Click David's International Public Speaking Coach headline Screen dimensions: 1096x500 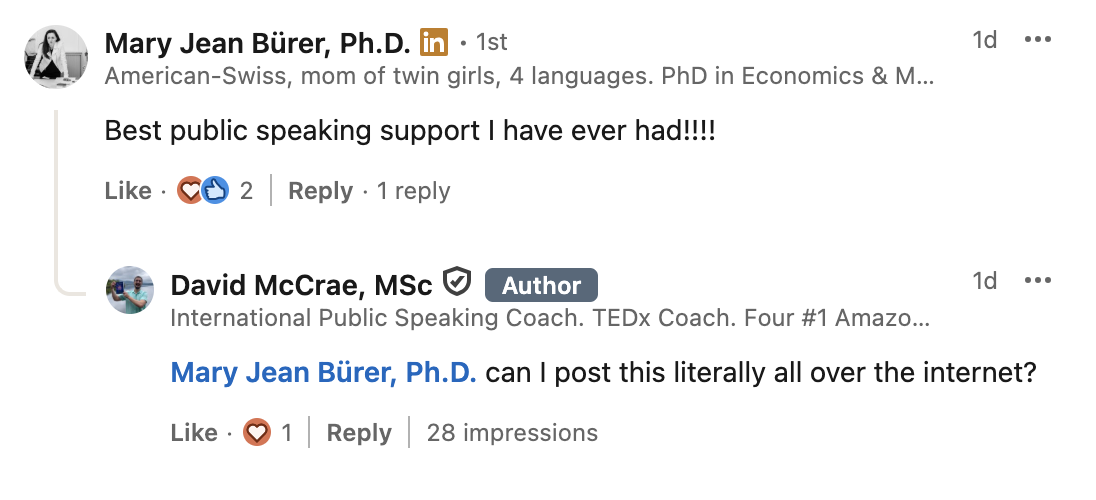[x=550, y=318]
